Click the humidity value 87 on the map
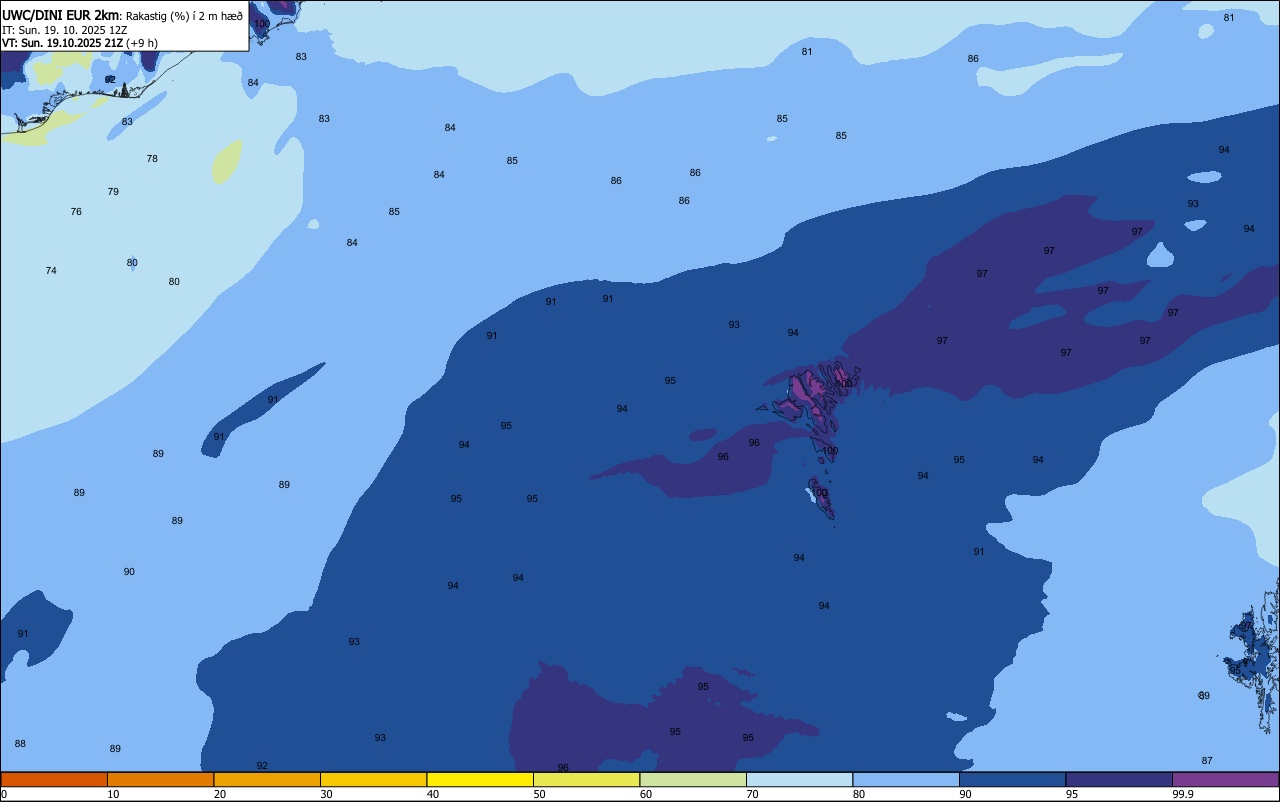The height and width of the screenshot is (802, 1280). pyautogui.click(x=1207, y=761)
